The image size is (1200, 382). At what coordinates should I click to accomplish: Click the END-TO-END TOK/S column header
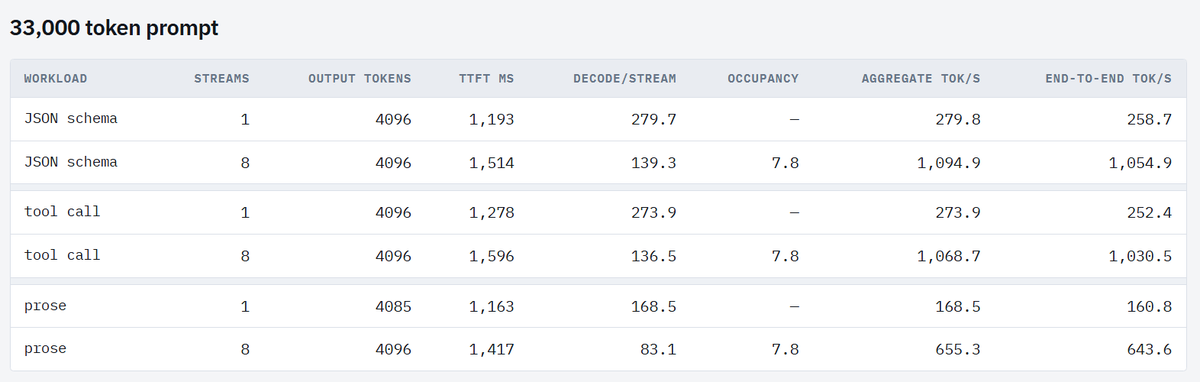click(1108, 78)
